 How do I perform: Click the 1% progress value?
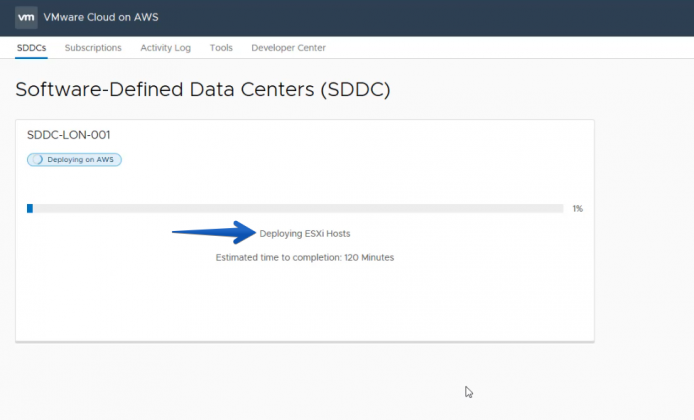click(578, 208)
